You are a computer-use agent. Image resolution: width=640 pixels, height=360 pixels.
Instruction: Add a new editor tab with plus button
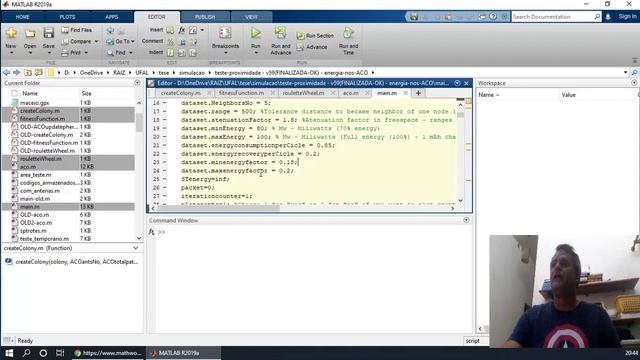click(418, 93)
